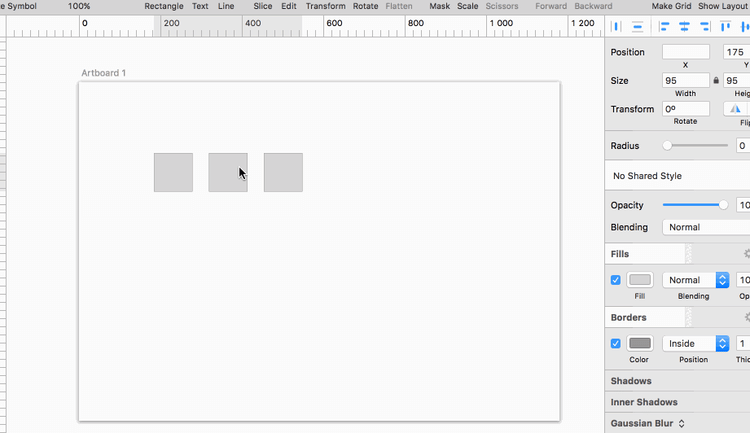Viewport: 750px width, 433px height.
Task: Uncheck the Borders checkbox
Action: 616,343
